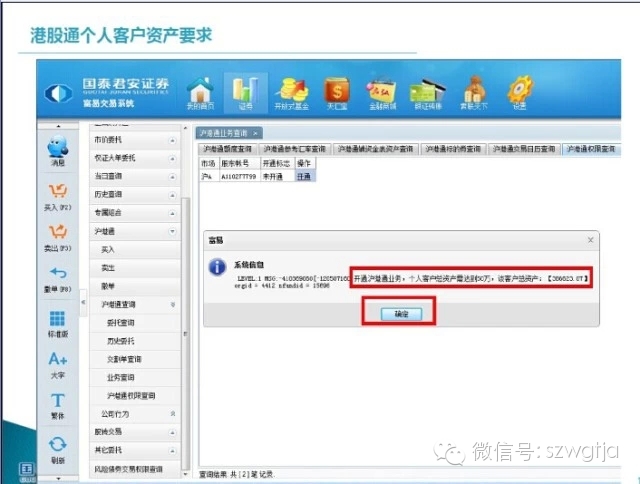Click the side menu vertical scrollbar
The height and width of the screenshot is (484, 640).
tap(186, 333)
